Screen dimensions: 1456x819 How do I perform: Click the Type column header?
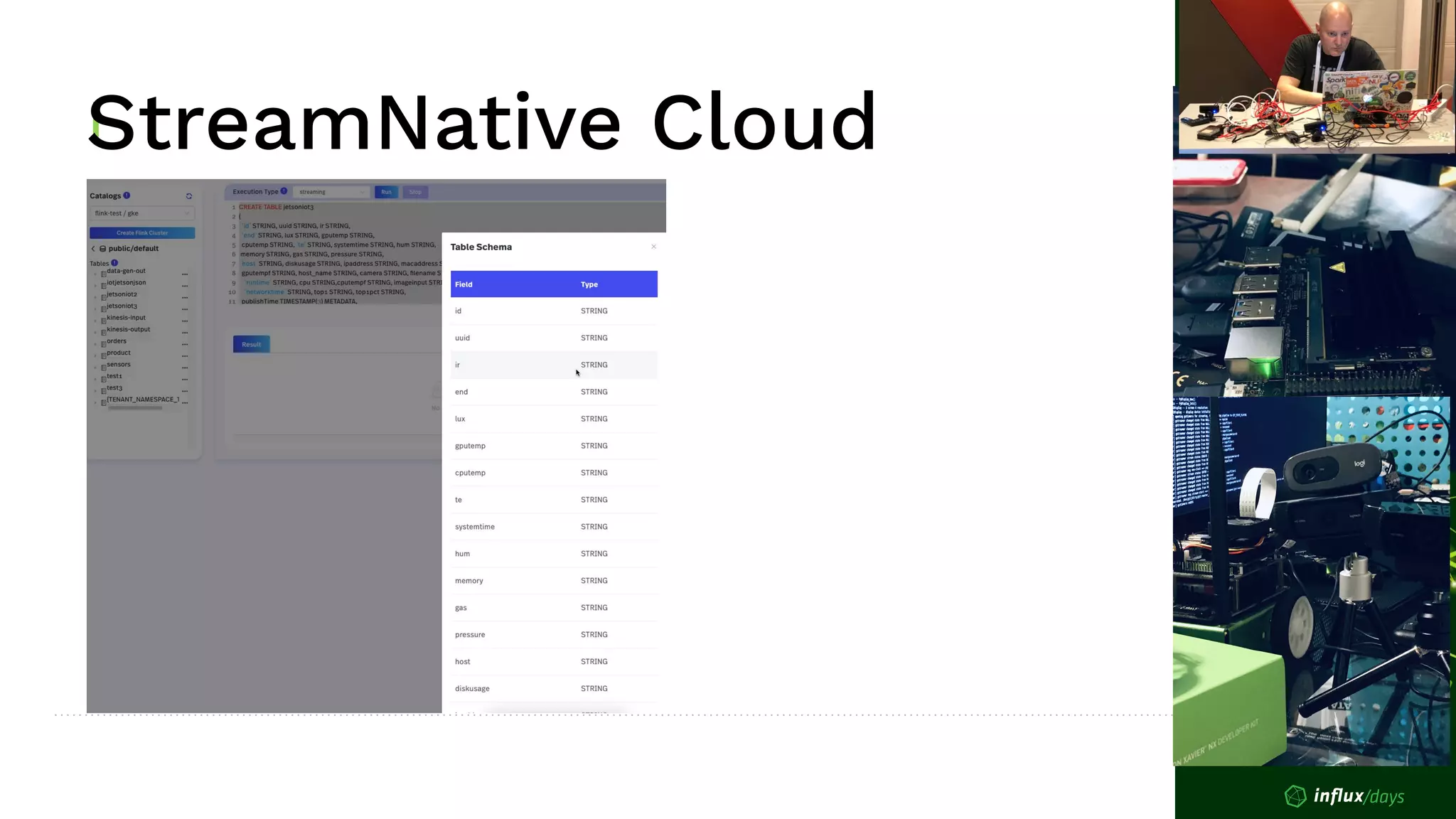click(589, 284)
